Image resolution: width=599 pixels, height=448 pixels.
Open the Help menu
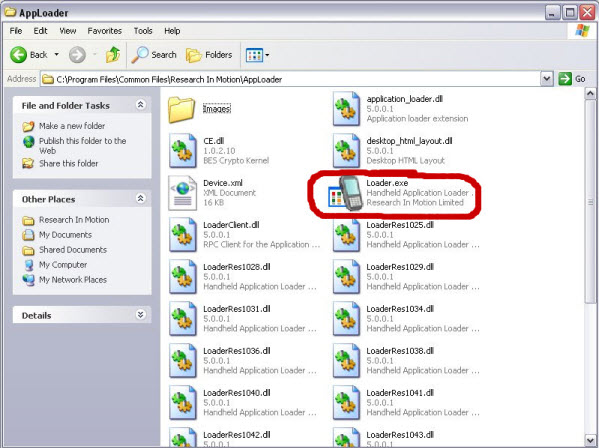(x=172, y=31)
